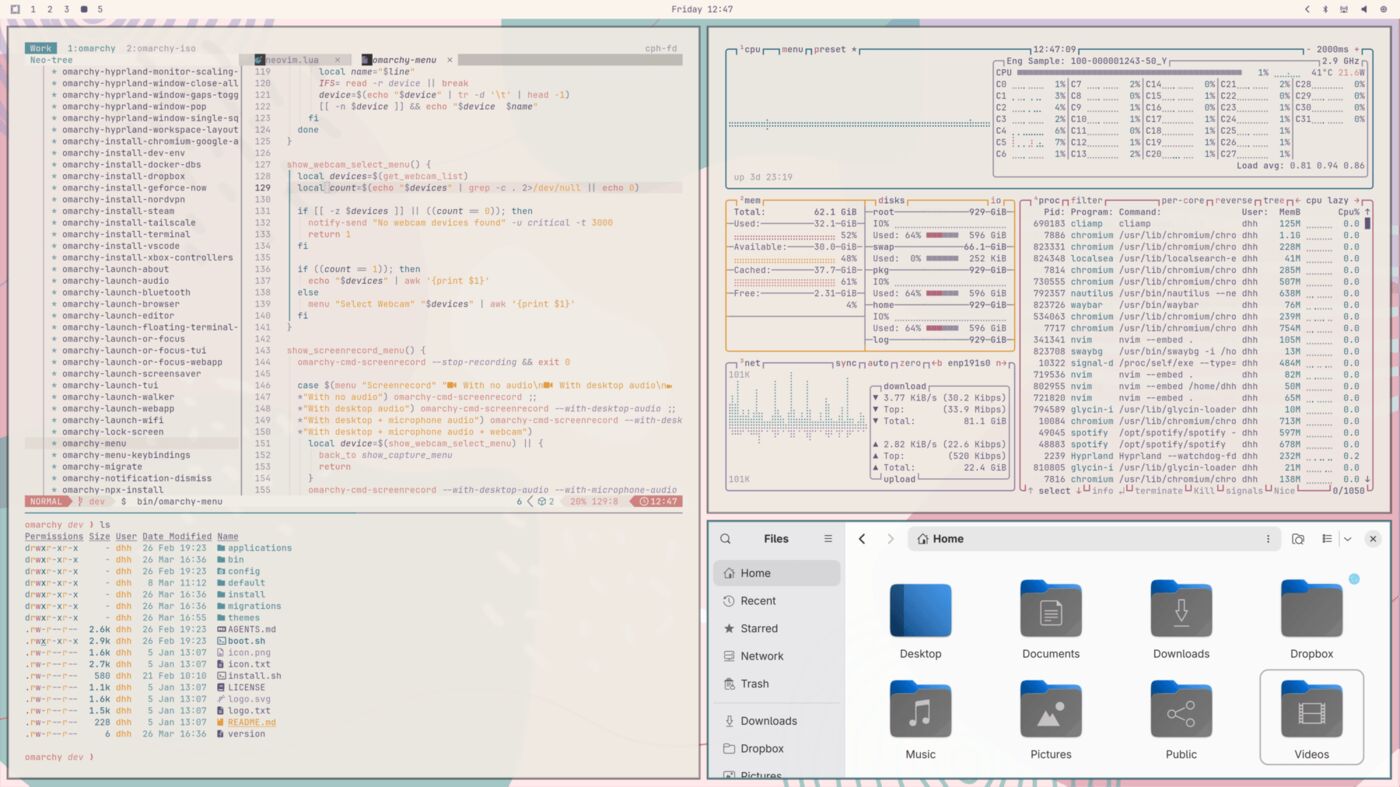Image resolution: width=1400 pixels, height=787 pixels.
Task: Go forward in Files window
Action: (890, 539)
